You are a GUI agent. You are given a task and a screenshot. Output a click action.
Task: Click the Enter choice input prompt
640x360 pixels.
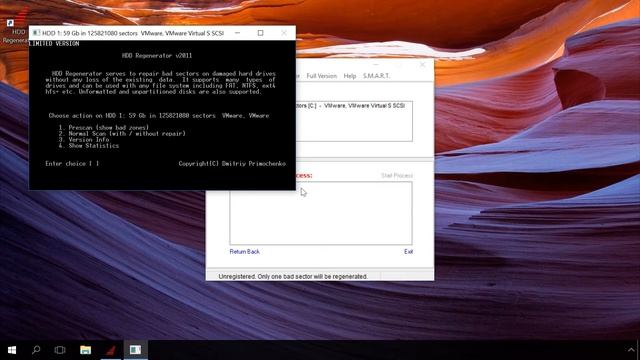[72, 164]
